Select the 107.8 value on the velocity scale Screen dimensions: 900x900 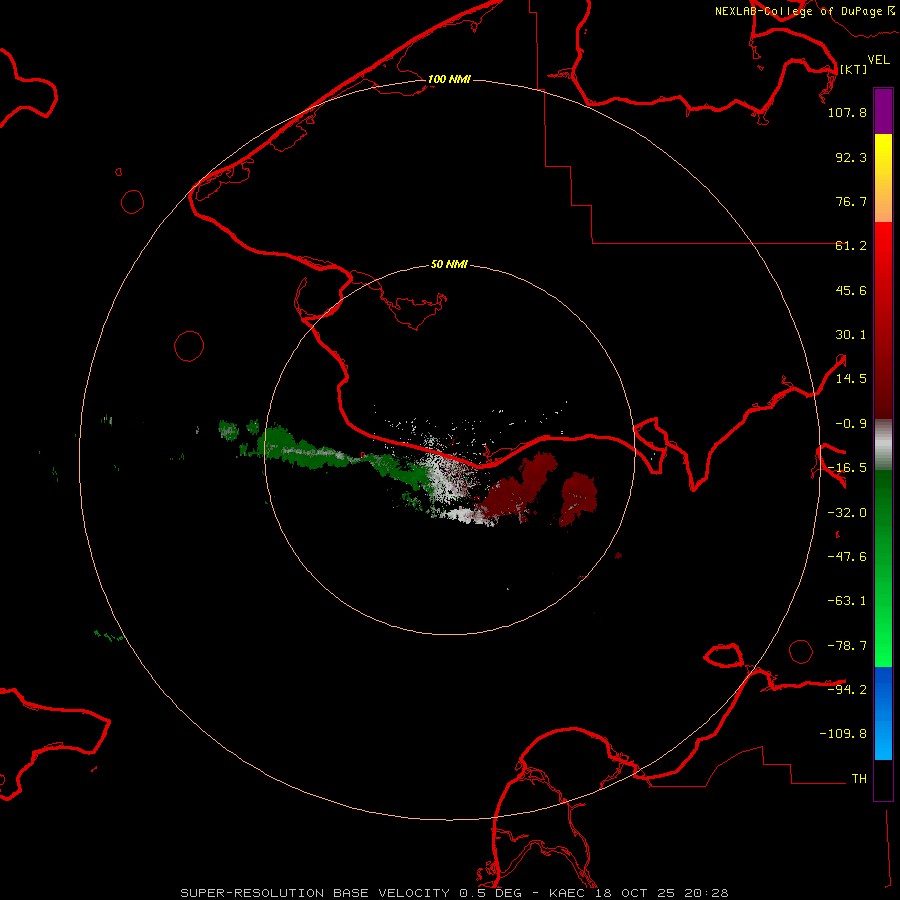(847, 112)
